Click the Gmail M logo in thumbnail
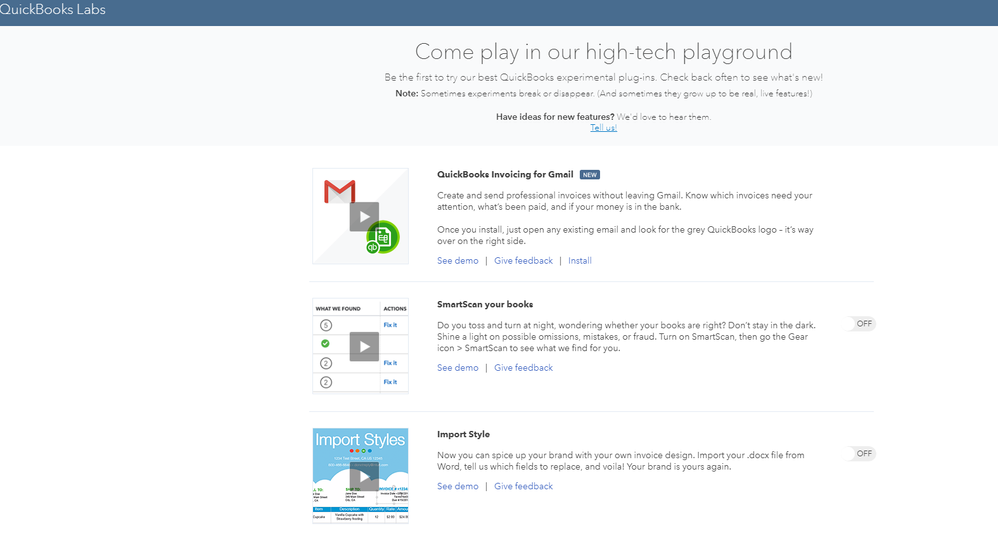The width and height of the screenshot is (998, 552). pyautogui.click(x=339, y=192)
